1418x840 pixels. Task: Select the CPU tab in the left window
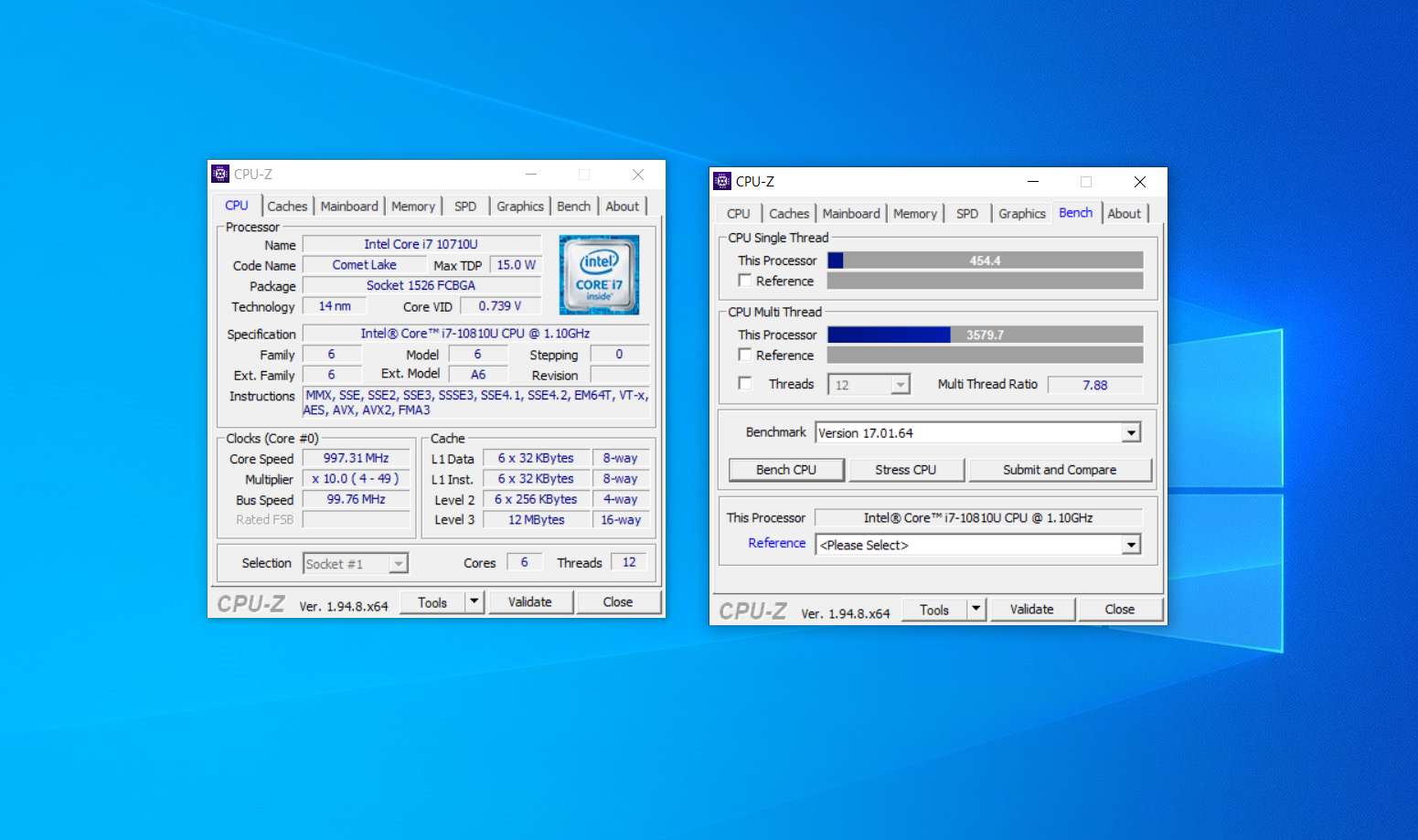[237, 206]
